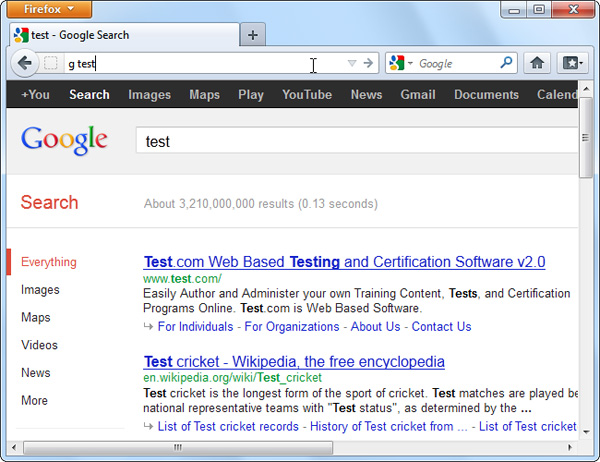Select News in the left sidebar
The width and height of the screenshot is (600, 462).
[x=36, y=372]
